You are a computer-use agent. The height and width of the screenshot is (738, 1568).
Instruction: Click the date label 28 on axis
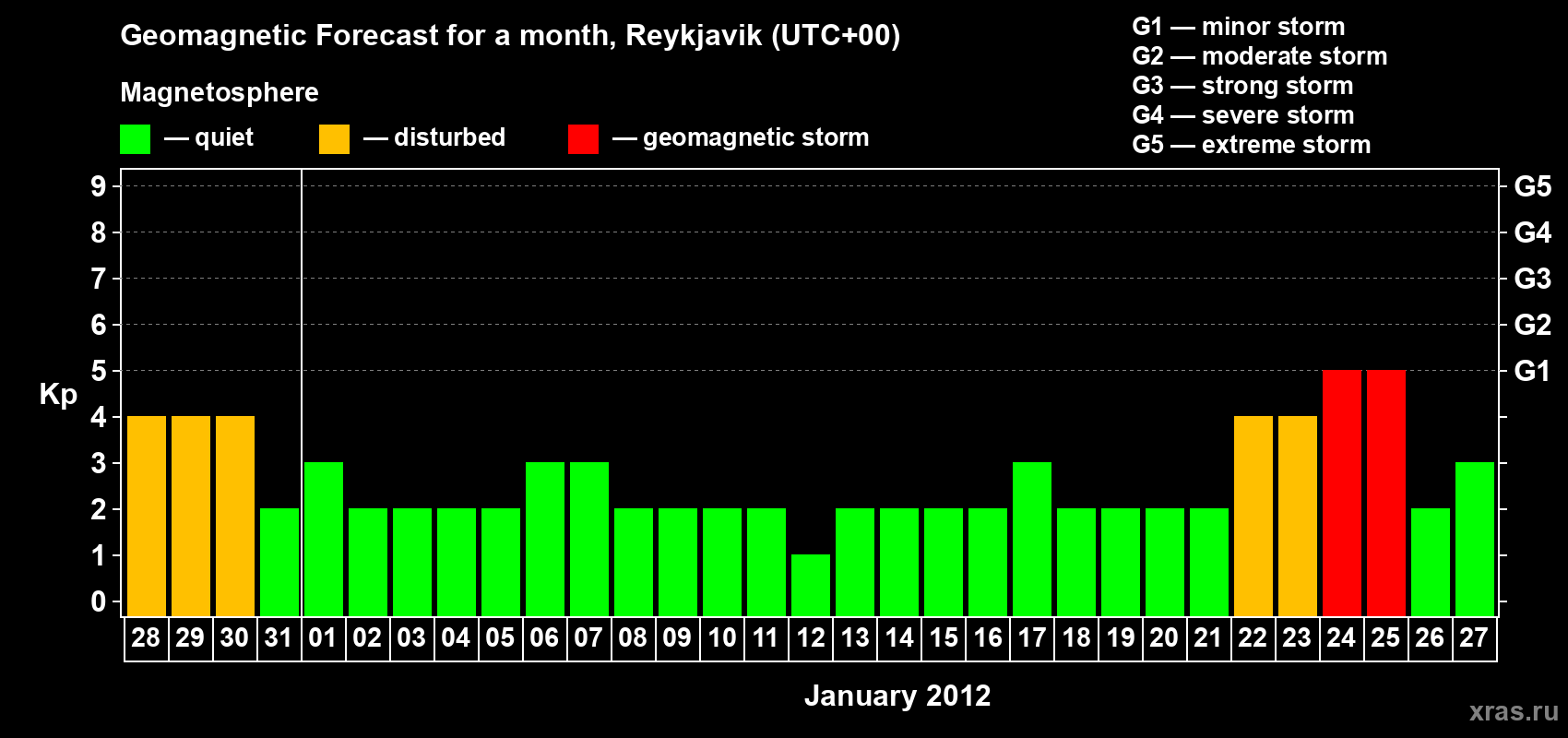[146, 637]
